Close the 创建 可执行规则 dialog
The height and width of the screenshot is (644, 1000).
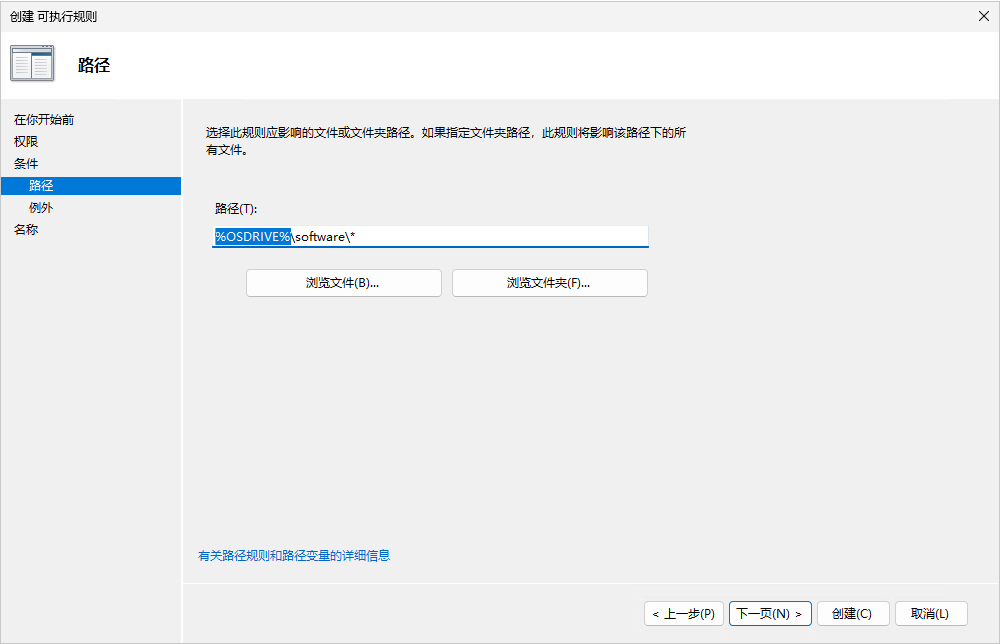pos(983,16)
